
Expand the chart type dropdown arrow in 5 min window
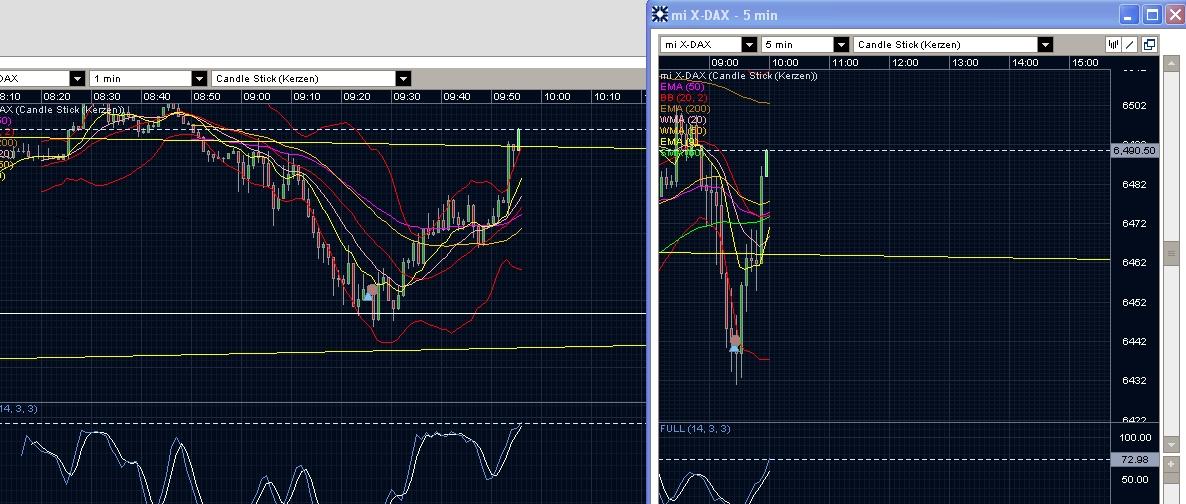pyautogui.click(x=1045, y=45)
